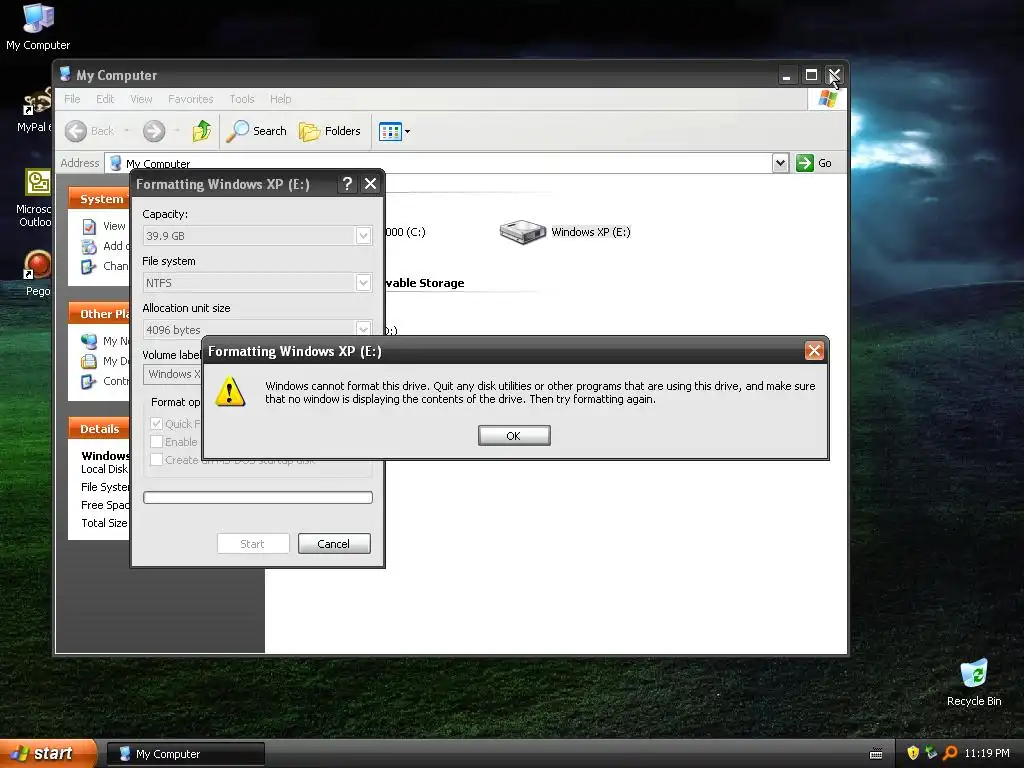Click Control Panel icon in sidebar
The width and height of the screenshot is (1024, 768).
(x=89, y=381)
